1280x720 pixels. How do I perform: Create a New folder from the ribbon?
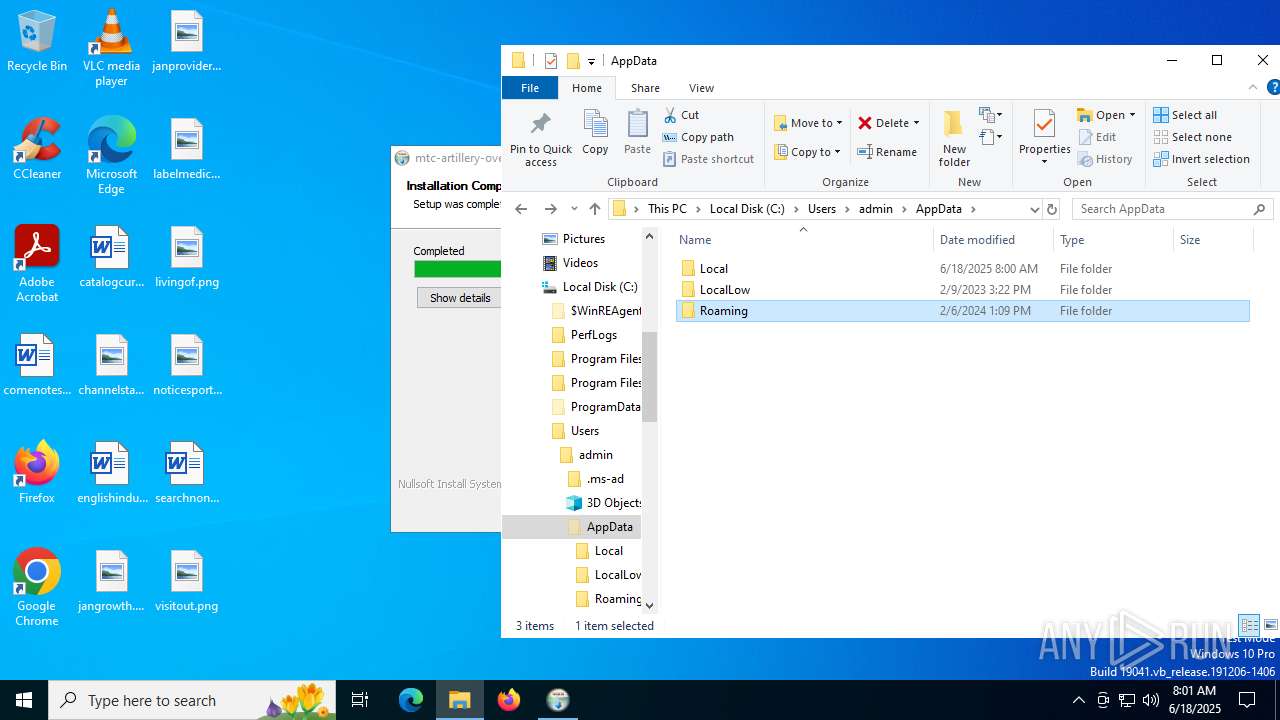(x=954, y=138)
